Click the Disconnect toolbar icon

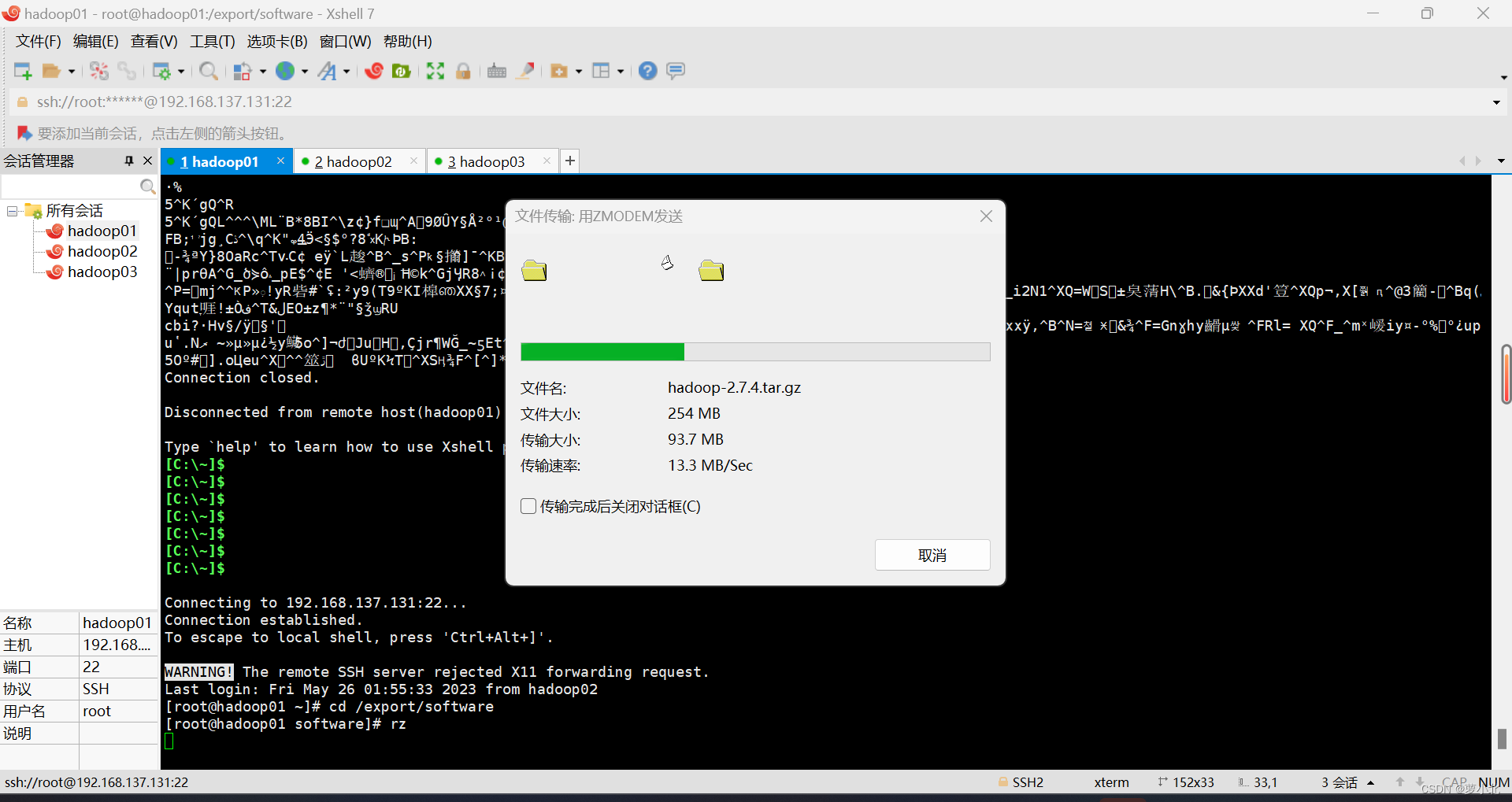click(x=99, y=71)
